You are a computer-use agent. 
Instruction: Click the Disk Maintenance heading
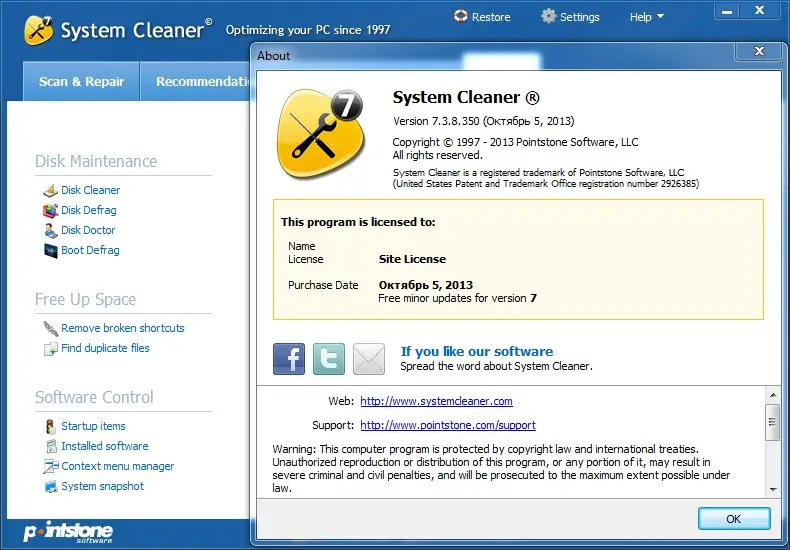96,161
